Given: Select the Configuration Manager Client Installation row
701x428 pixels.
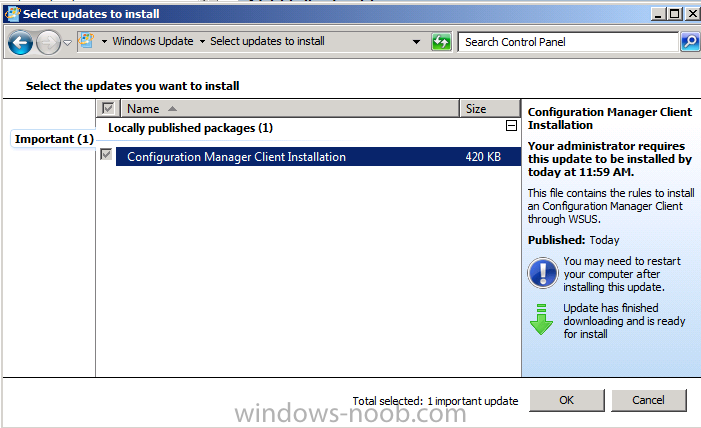Looking at the screenshot, I should pyautogui.click(x=318, y=157).
